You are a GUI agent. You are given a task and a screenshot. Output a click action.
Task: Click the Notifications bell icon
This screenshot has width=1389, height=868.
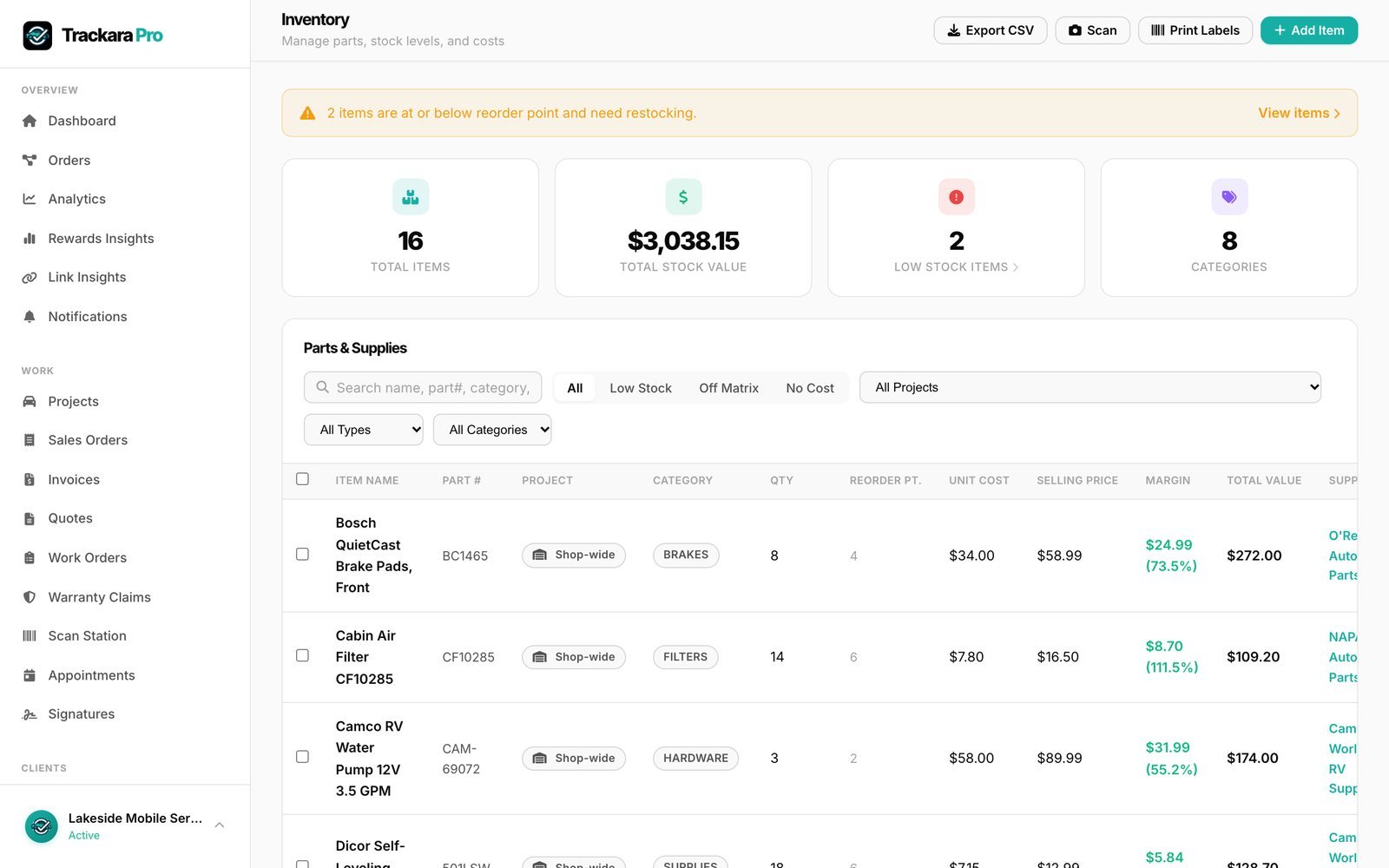click(x=30, y=317)
